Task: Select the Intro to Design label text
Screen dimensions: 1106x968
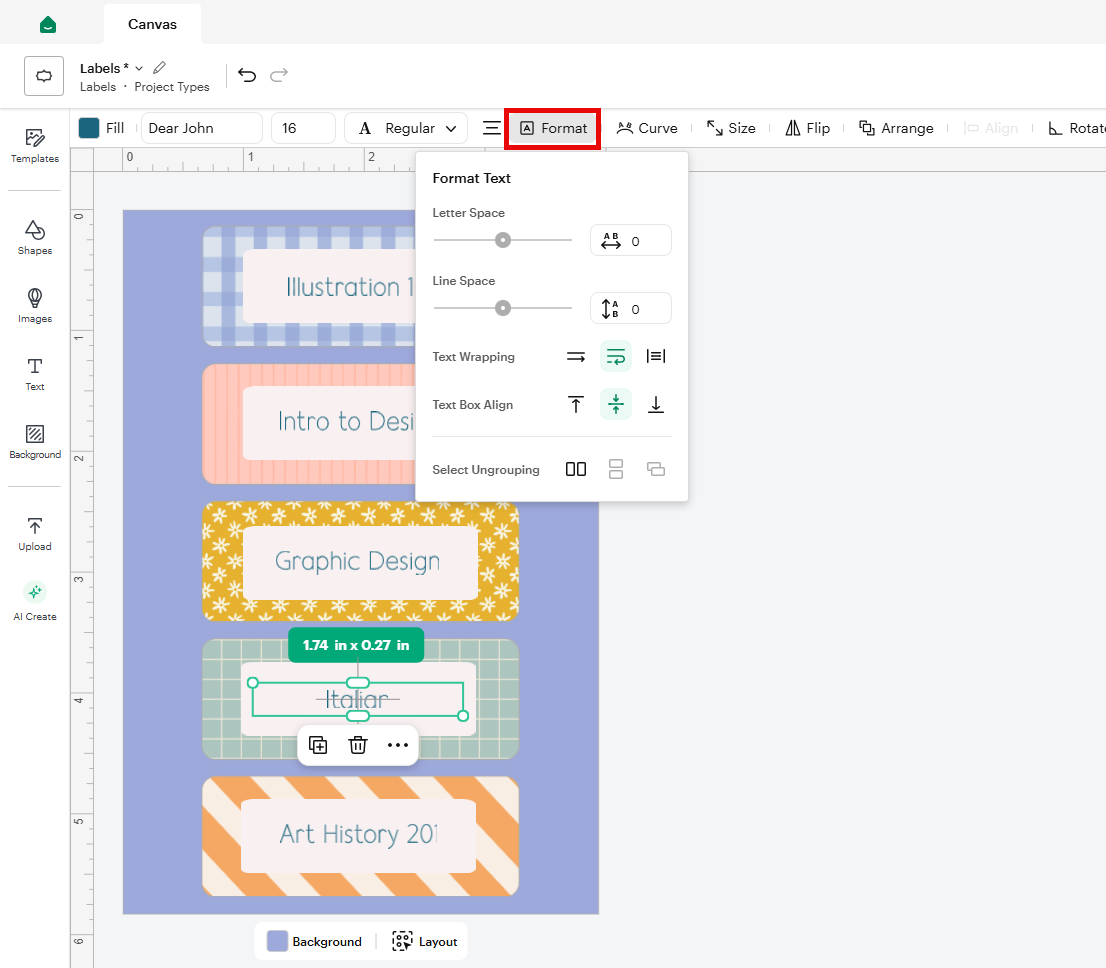Action: 346,421
